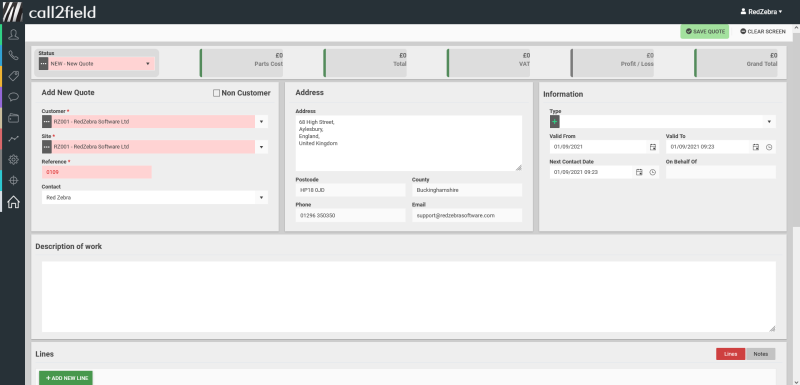Image resolution: width=800 pixels, height=385 pixels.
Task: Open the phone calls sidebar icon
Action: [13, 56]
